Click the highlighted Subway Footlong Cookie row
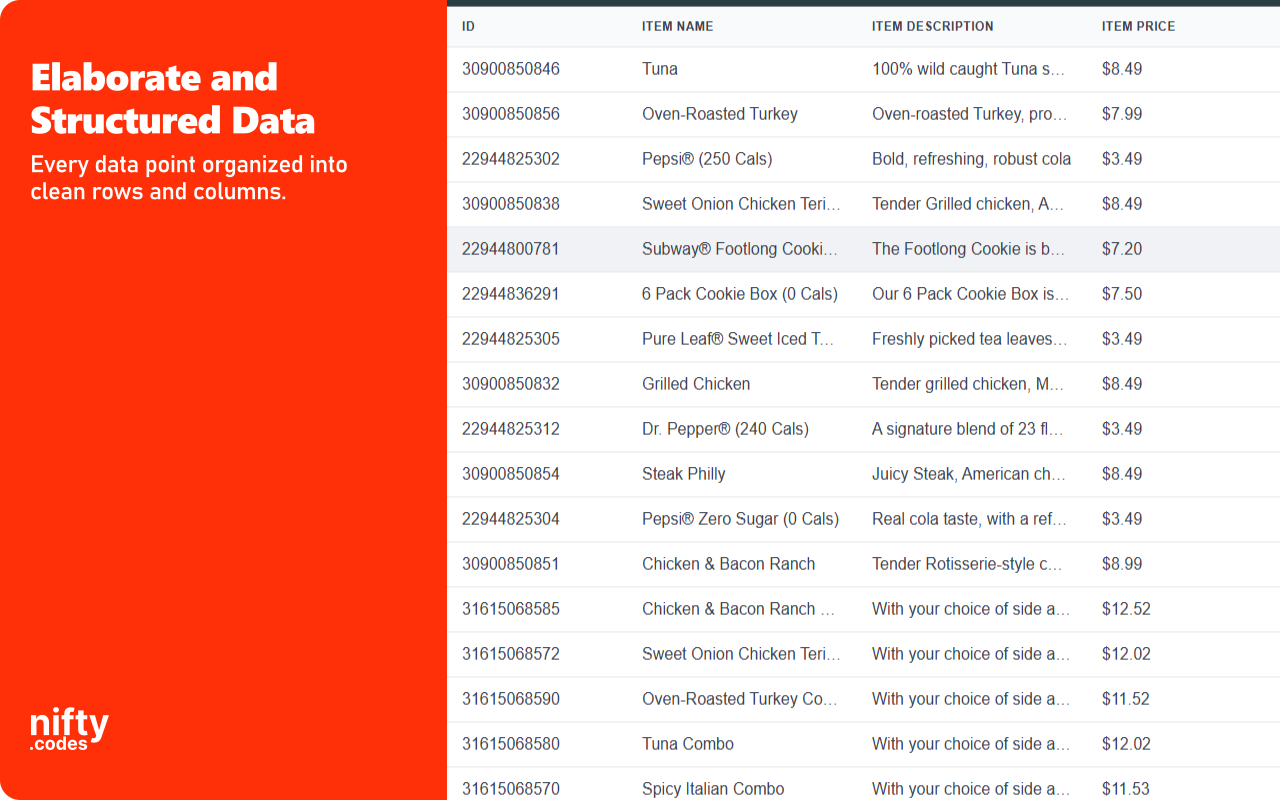This screenshot has width=1280, height=800. 740,249
